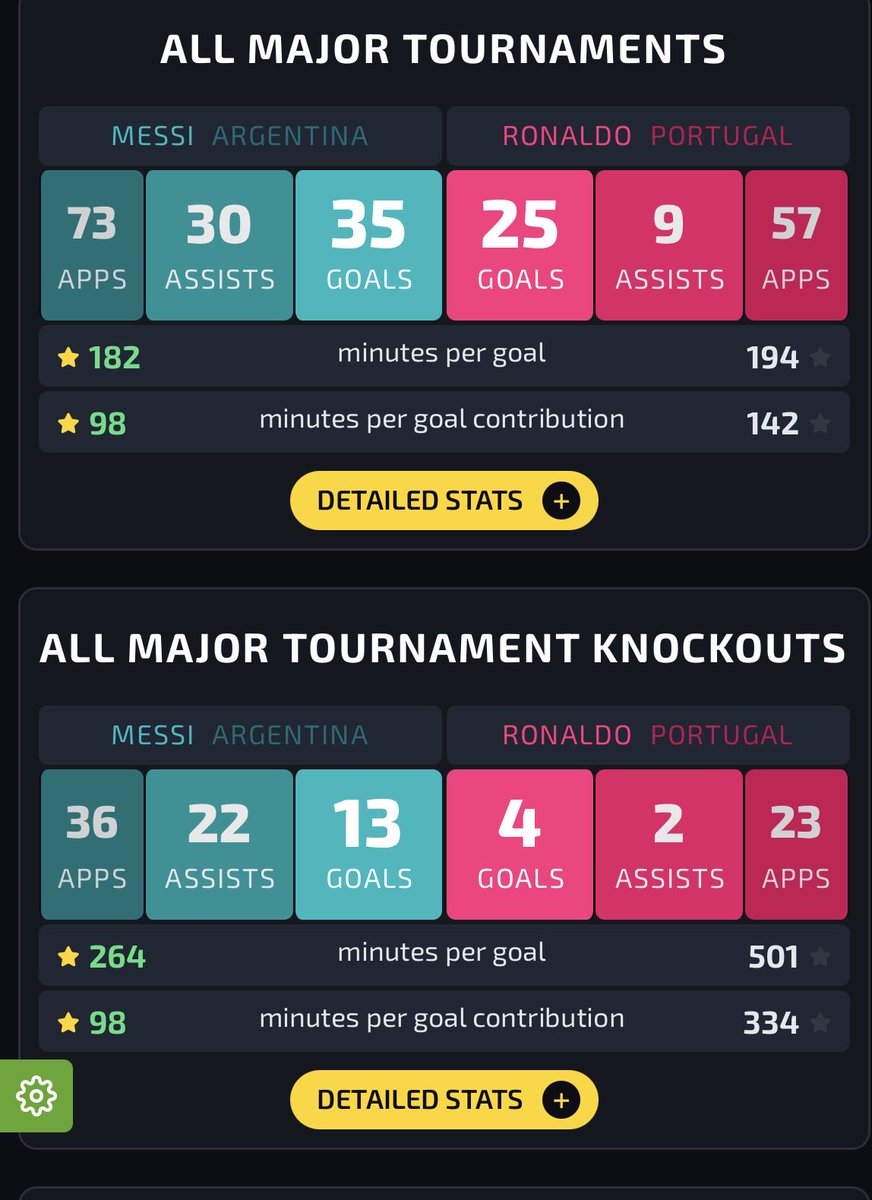The image size is (872, 1200).
Task: Select Ronaldo Portugal header in All Major Tournaments
Action: coord(648,136)
